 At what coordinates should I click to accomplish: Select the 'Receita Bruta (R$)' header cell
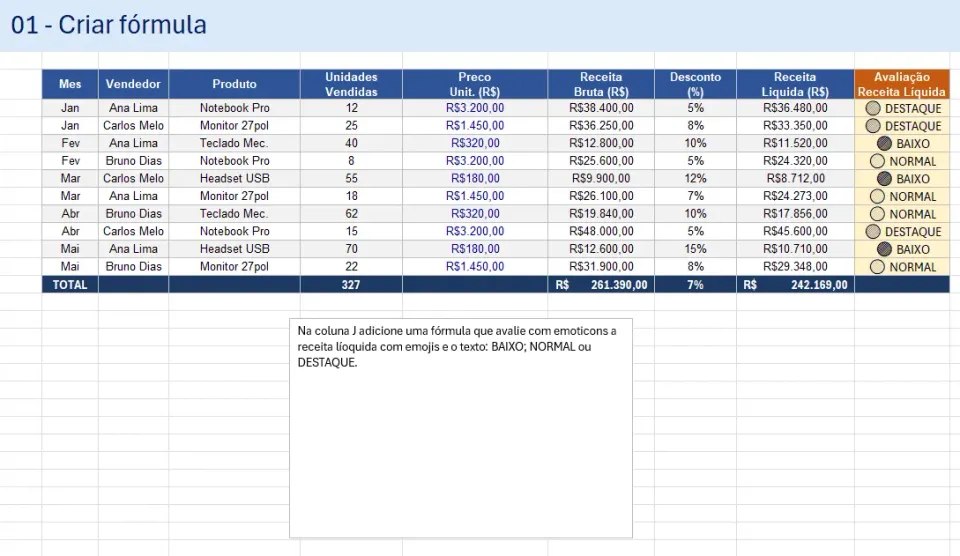point(601,84)
